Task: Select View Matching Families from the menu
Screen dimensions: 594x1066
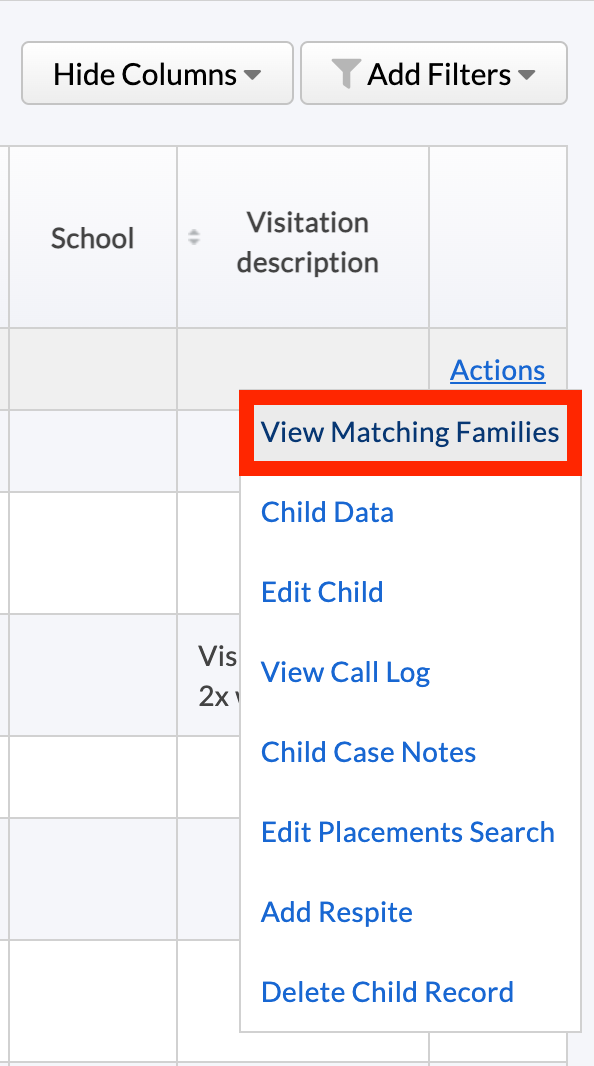Action: point(409,432)
